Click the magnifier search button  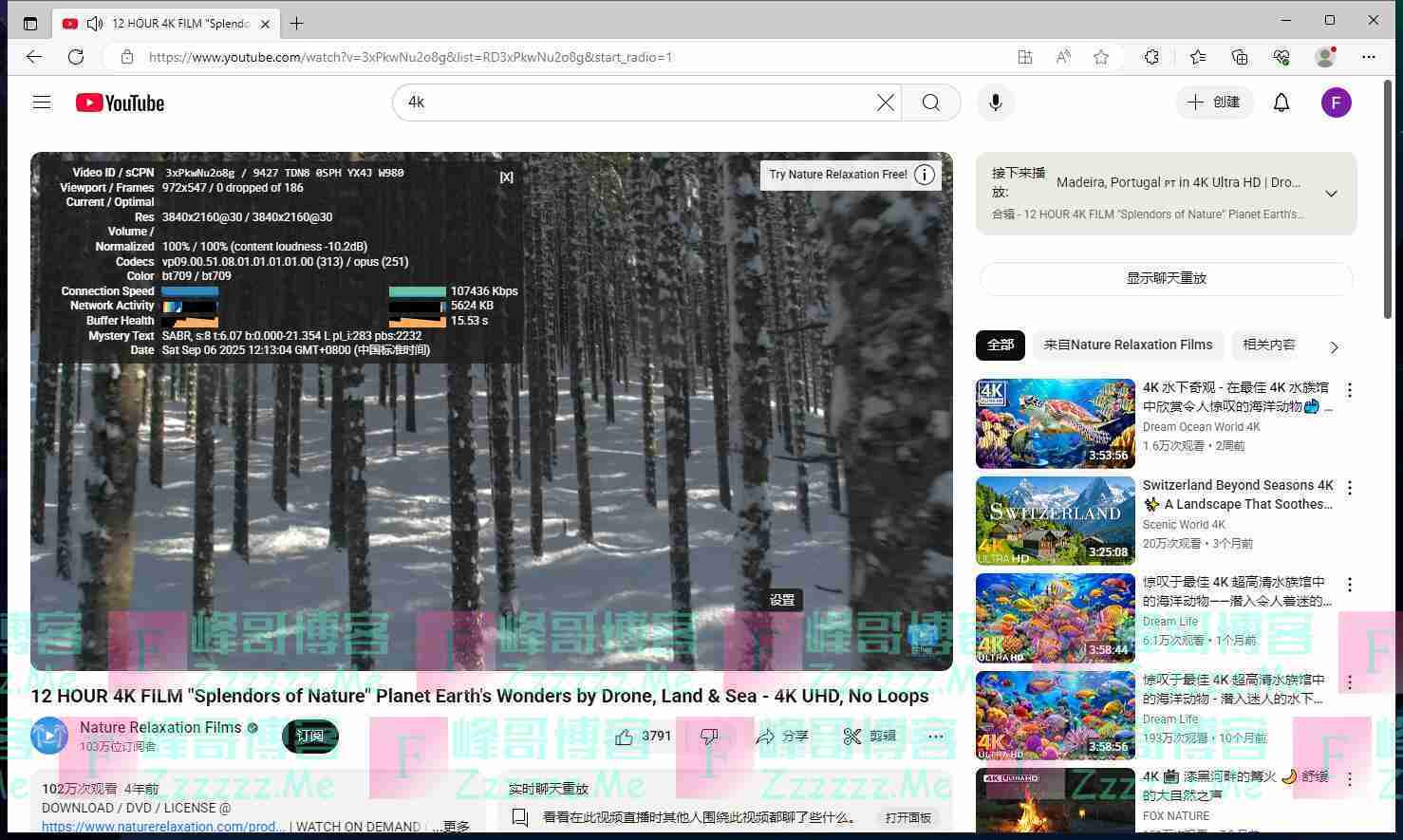tap(931, 103)
